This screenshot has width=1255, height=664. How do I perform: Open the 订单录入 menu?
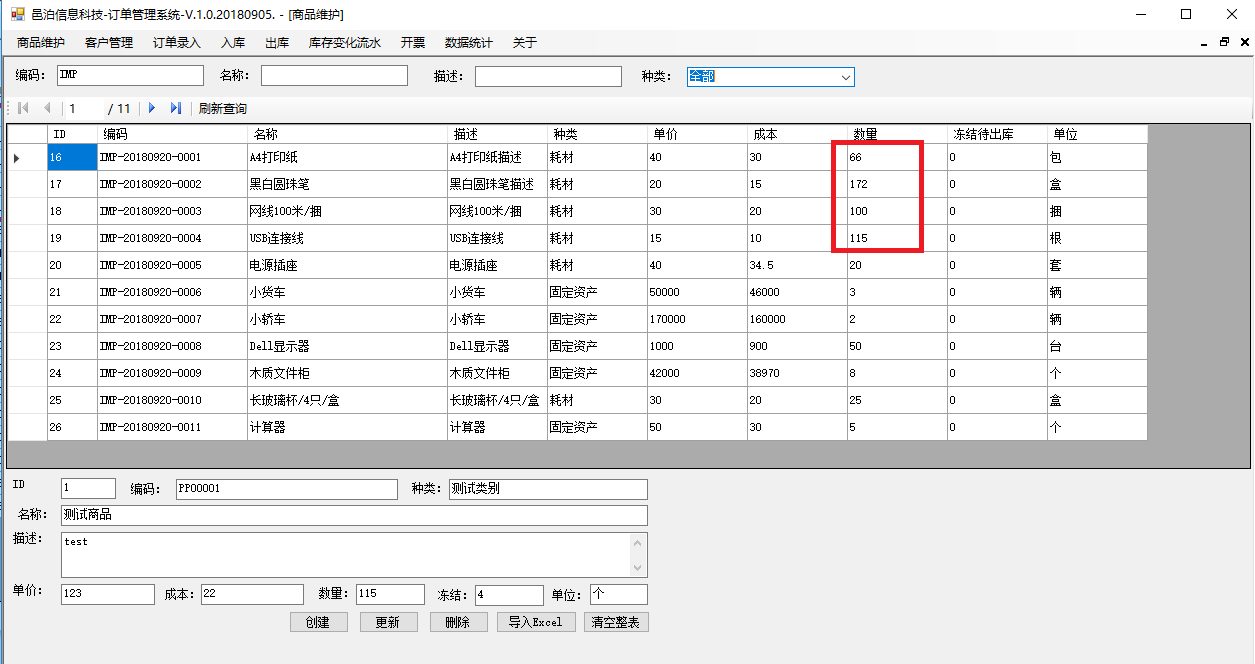[x=177, y=43]
